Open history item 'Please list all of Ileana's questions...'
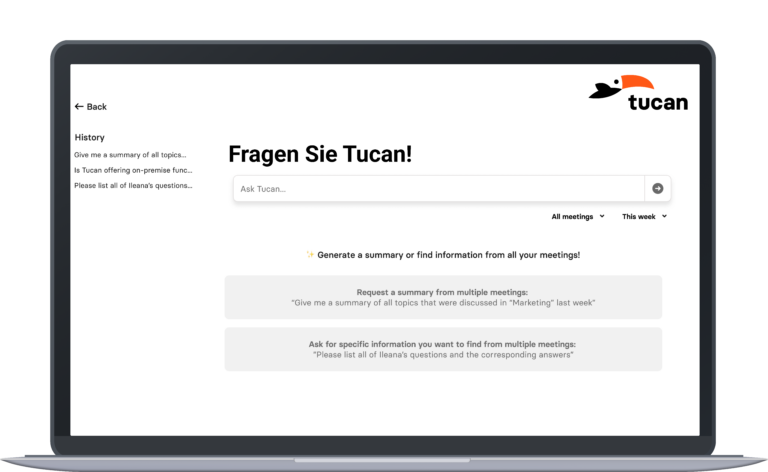 (133, 186)
